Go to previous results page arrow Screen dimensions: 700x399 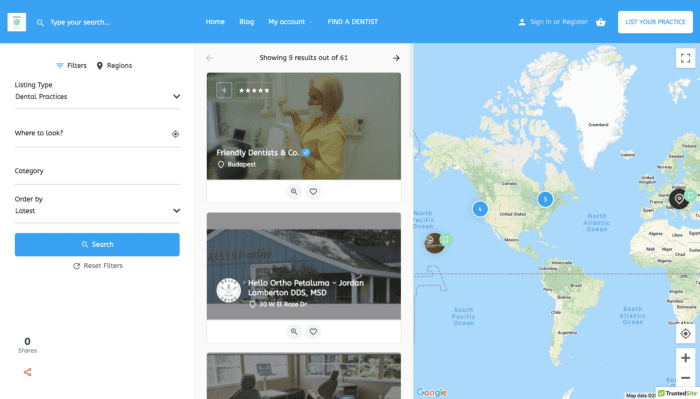pos(209,58)
